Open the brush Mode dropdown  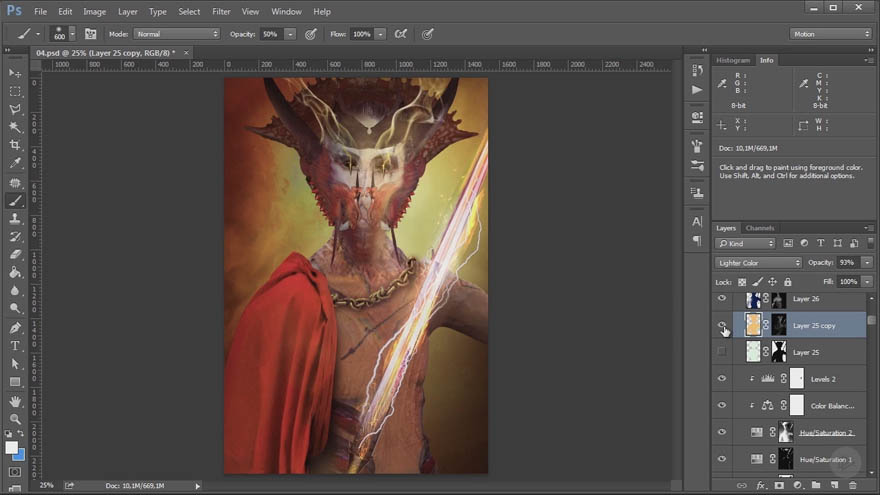pos(177,34)
